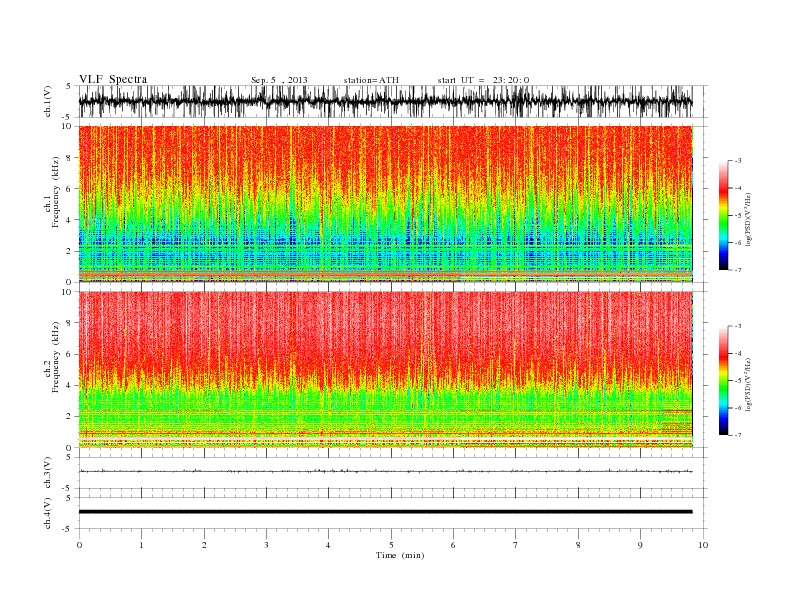Click the "8" kHz tick on ch.1 spectrogram

point(70,158)
